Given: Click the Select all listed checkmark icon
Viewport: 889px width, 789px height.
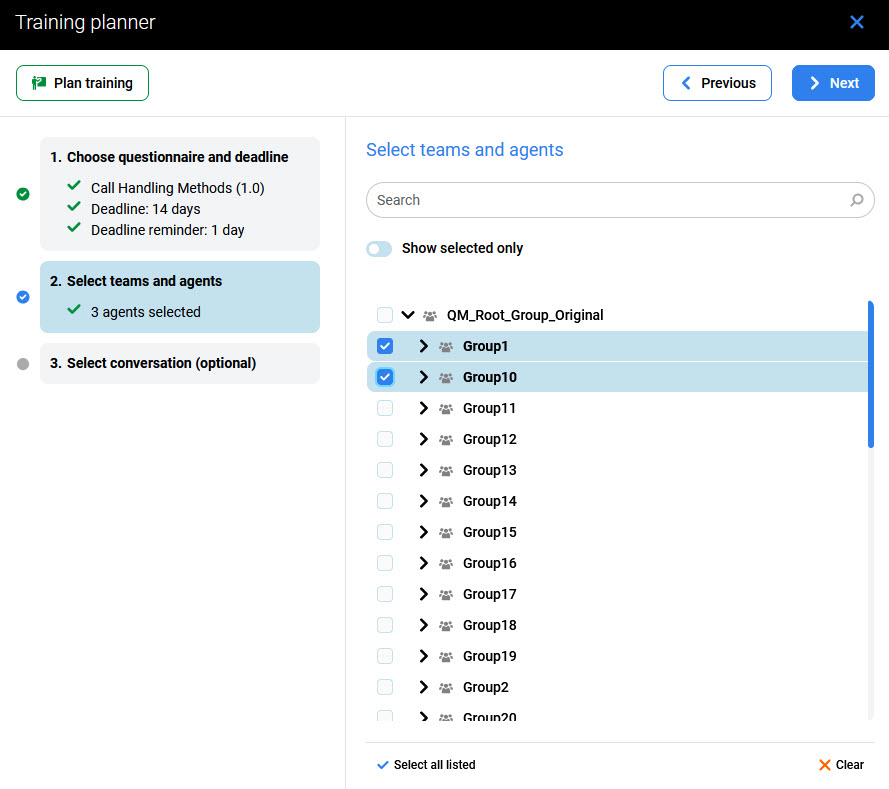Looking at the screenshot, I should (382, 765).
